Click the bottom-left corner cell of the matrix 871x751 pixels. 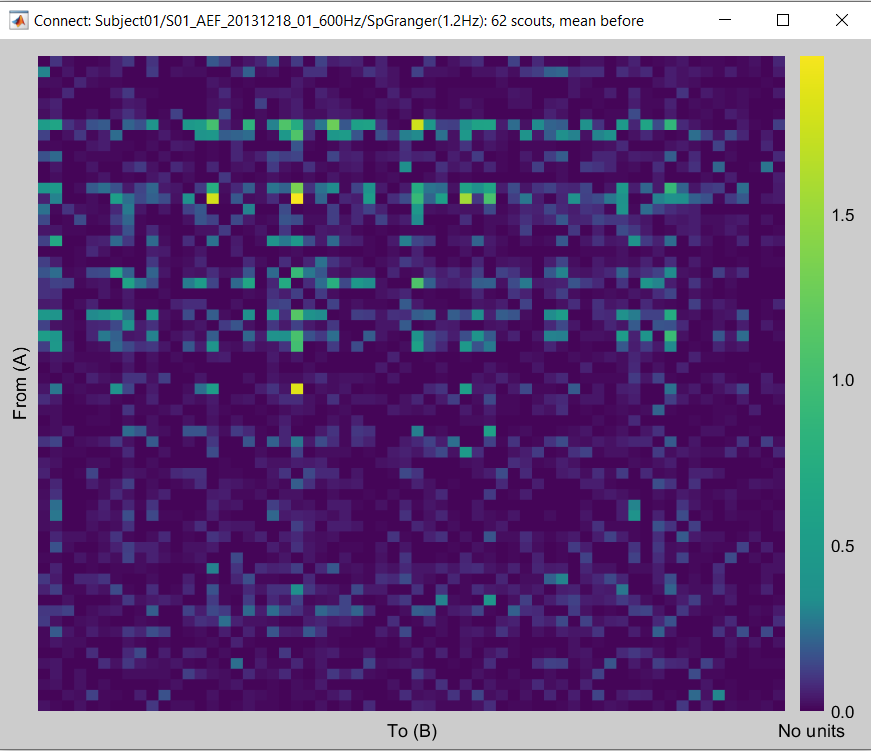point(44,705)
